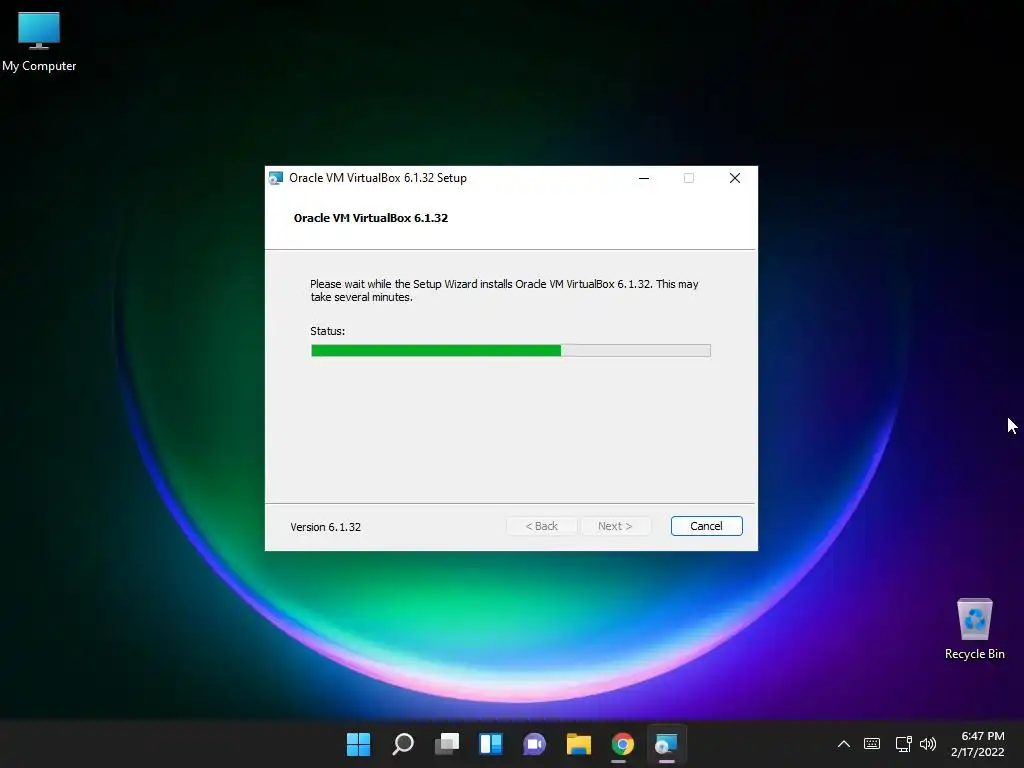Click the 'Oracle VM VirtualBox 6.1.32' bold heading

371,218
